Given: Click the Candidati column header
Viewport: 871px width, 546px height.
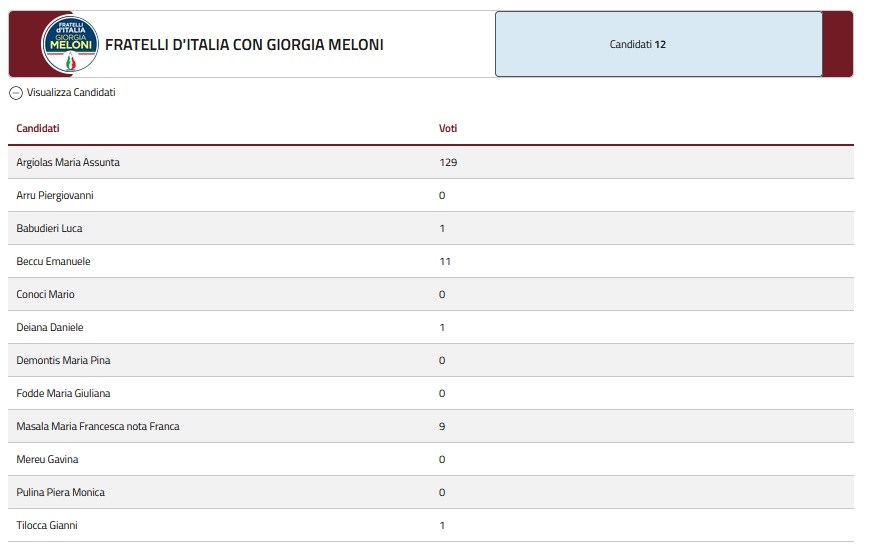Looking at the screenshot, I should (38, 128).
